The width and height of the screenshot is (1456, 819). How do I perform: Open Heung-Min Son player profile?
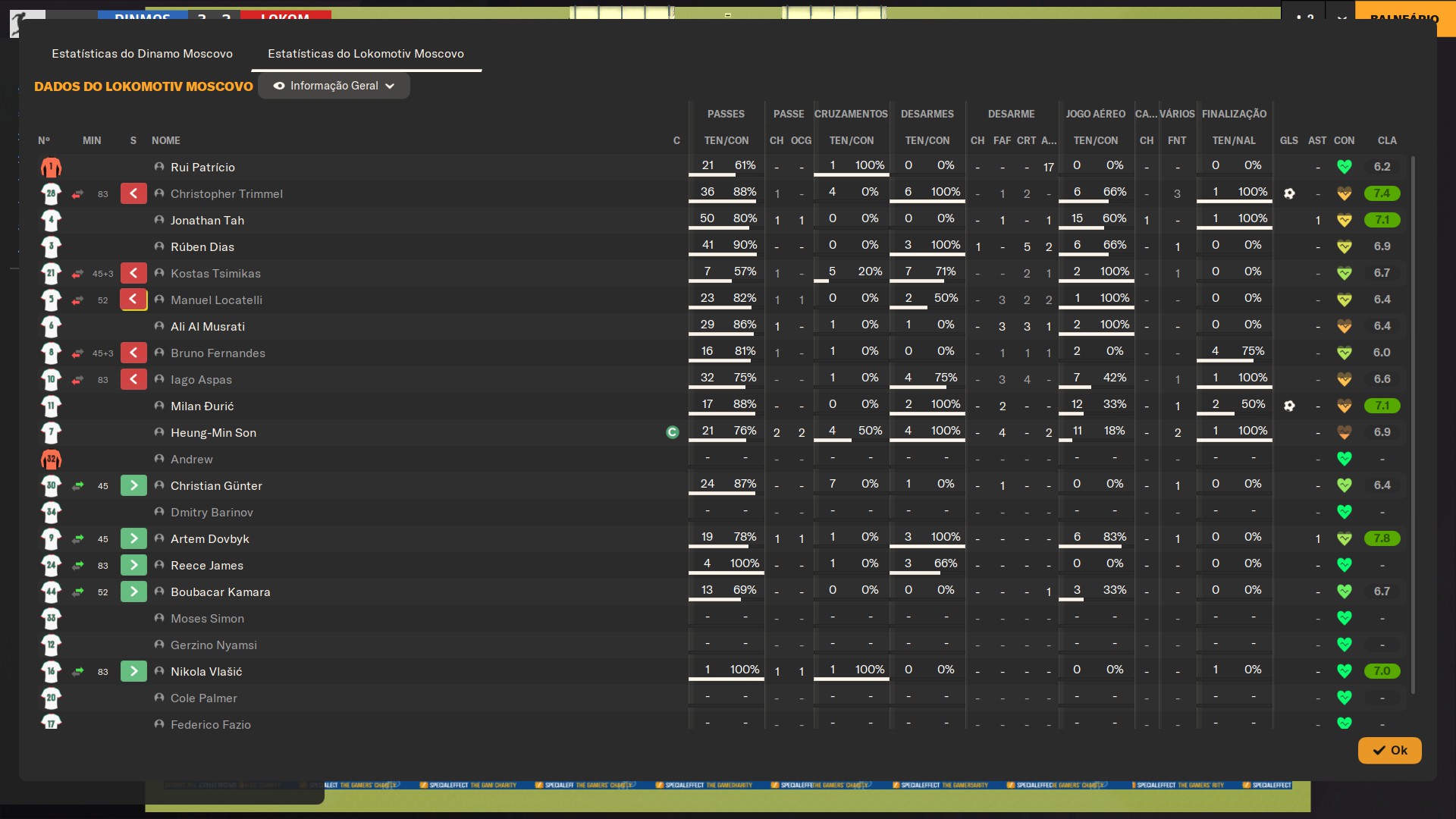click(213, 433)
